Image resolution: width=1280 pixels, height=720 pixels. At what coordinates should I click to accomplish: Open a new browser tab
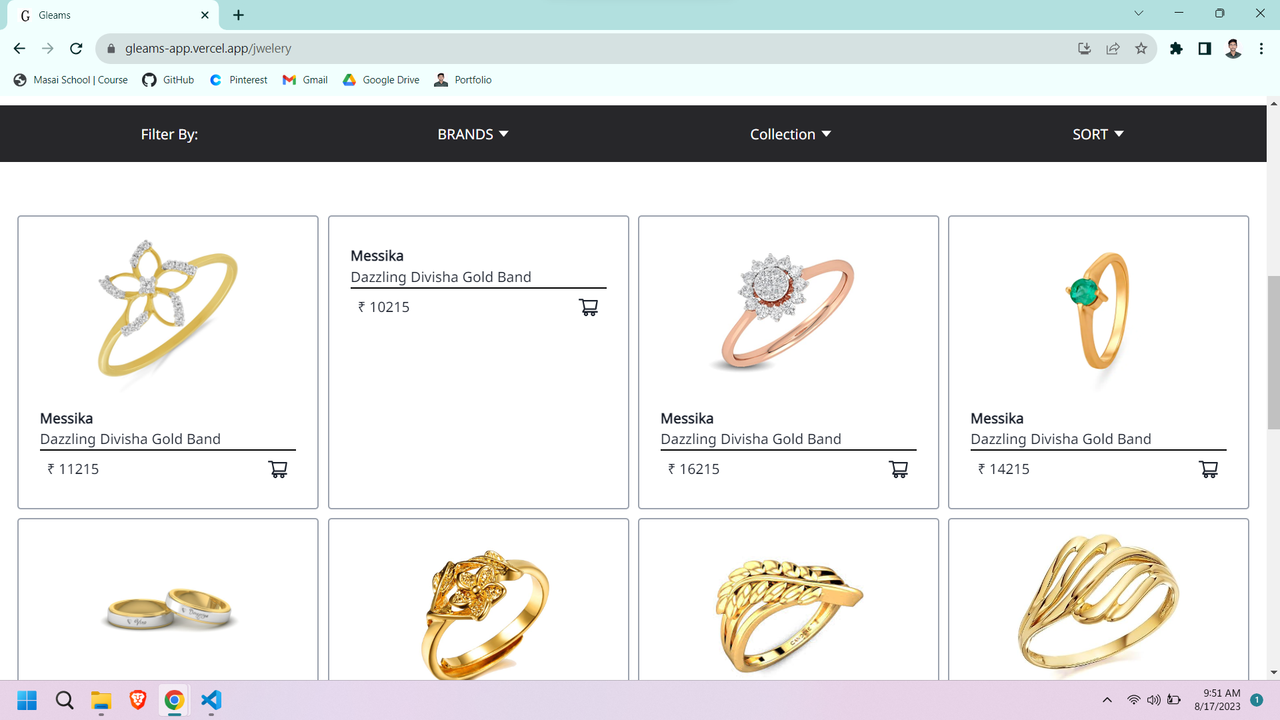click(x=238, y=15)
